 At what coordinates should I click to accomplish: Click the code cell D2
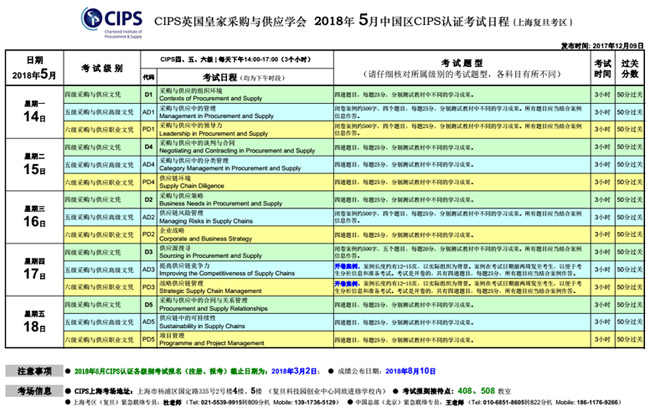pos(149,199)
